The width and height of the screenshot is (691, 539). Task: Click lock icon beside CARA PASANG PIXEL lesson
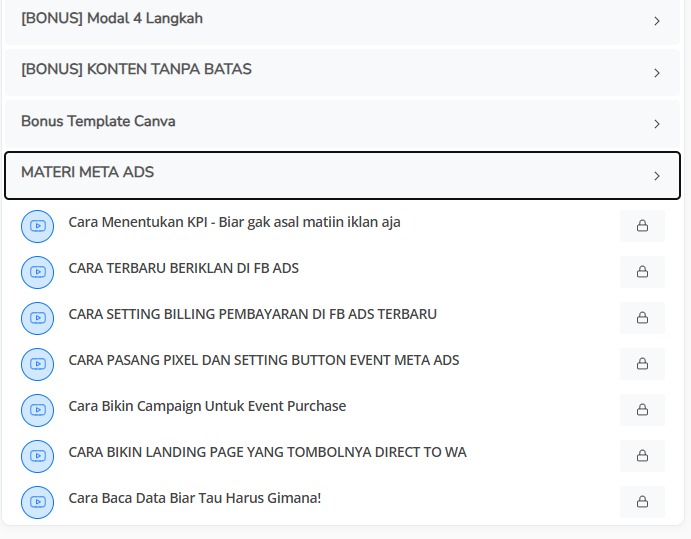(x=642, y=364)
